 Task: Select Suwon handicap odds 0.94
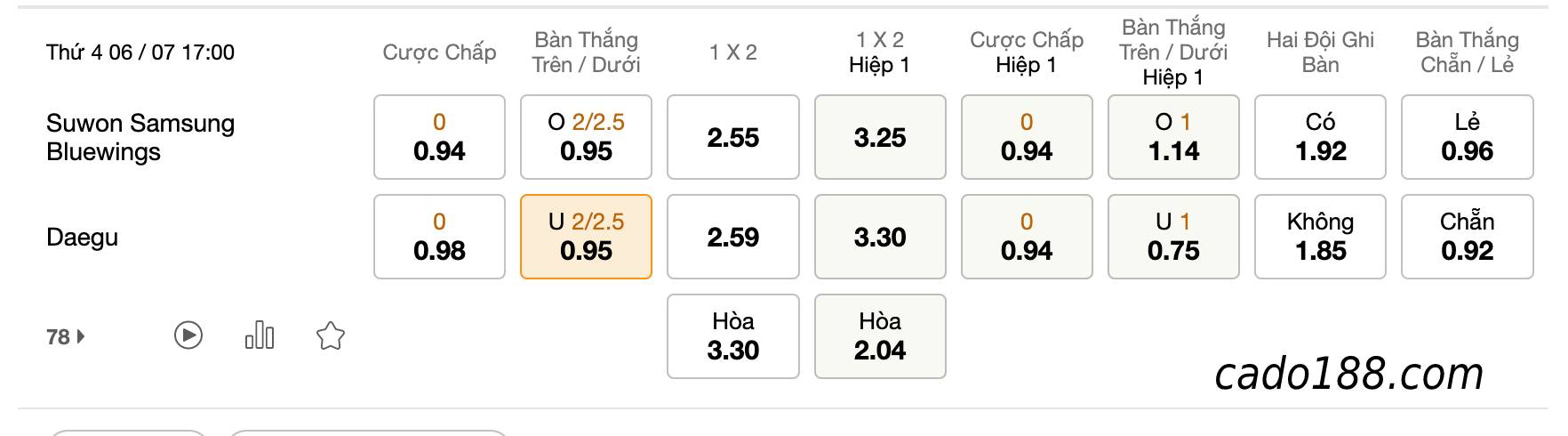439,137
